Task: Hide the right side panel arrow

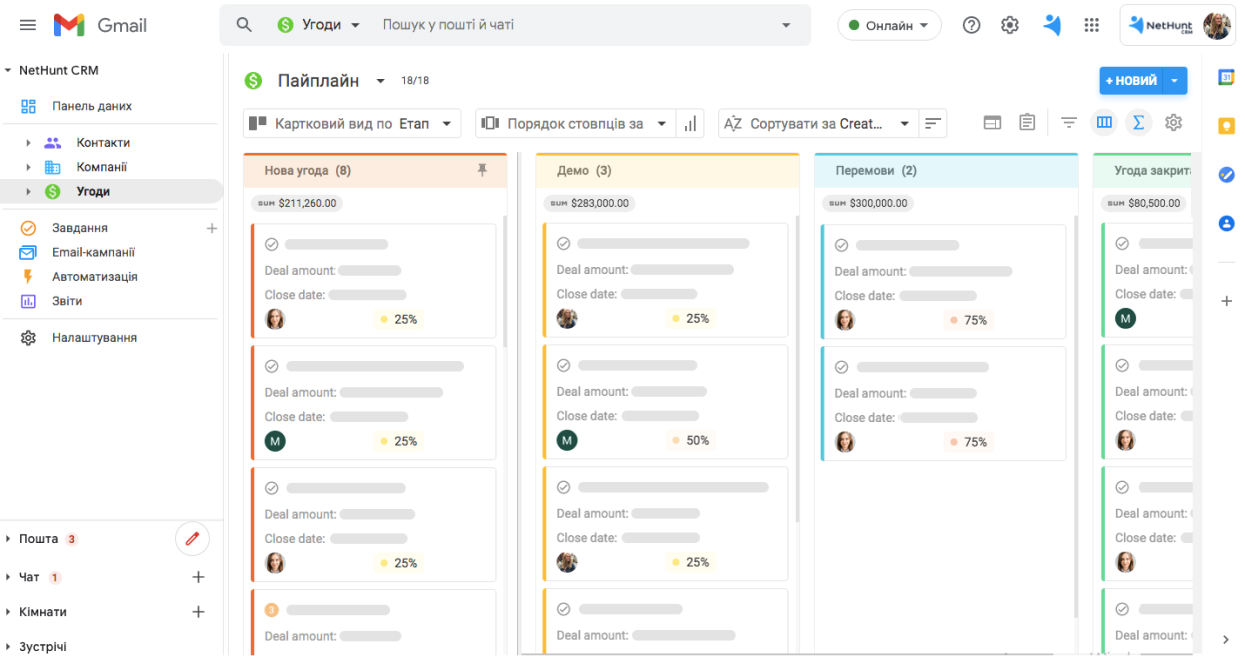Action: pos(1226,640)
